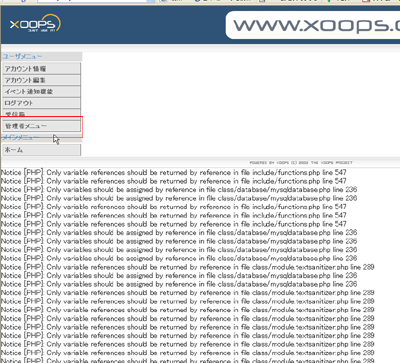
Task: Click the first mysqldatabase.php line 236 notice
Action: click(x=179, y=189)
